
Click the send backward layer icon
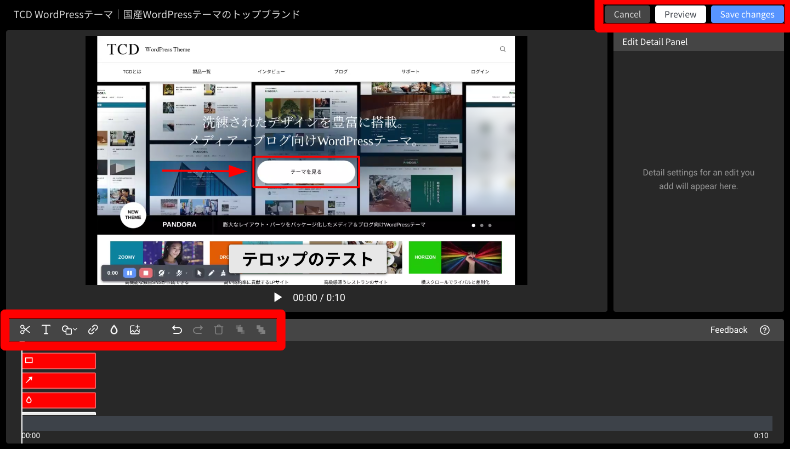point(261,330)
